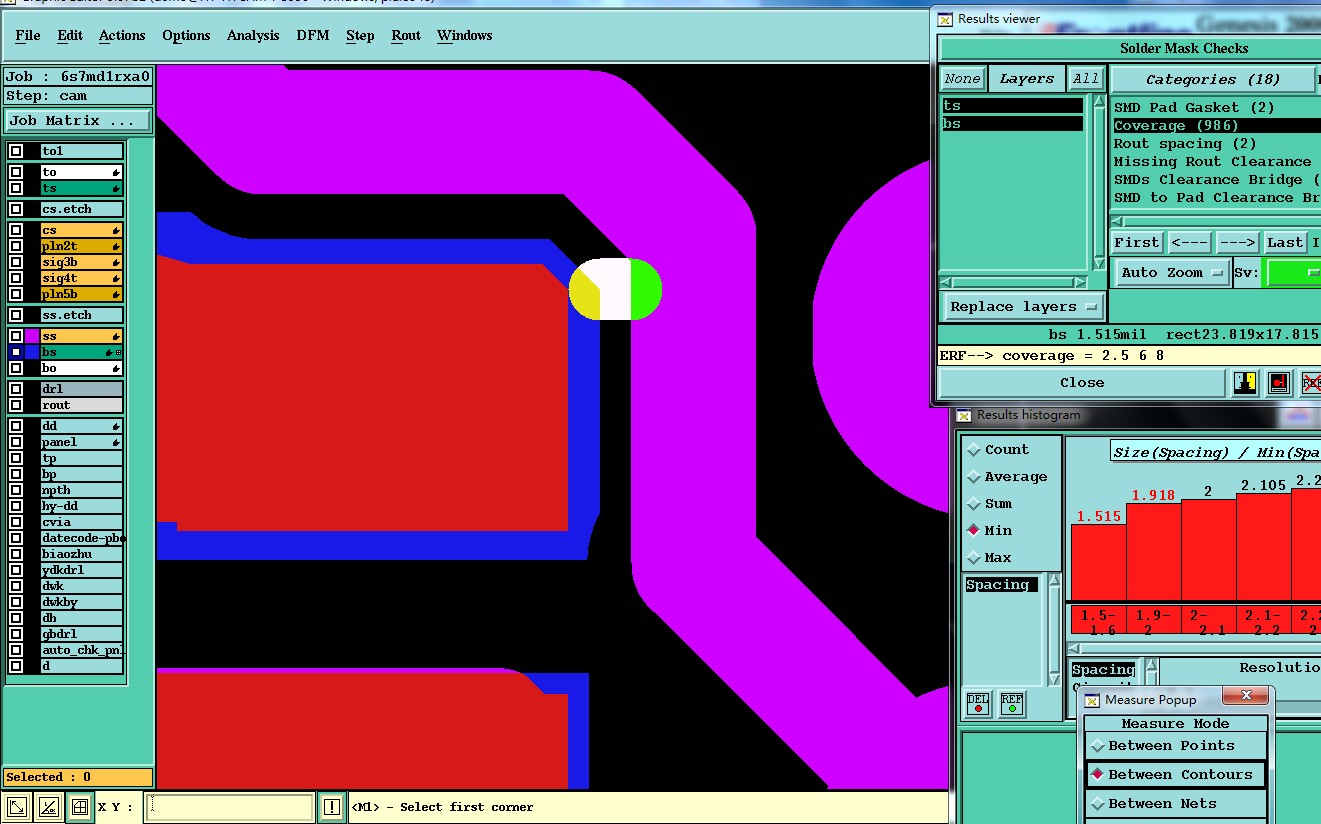Go to next result with right arrow button
1321x824 pixels.
[x=1237, y=243]
